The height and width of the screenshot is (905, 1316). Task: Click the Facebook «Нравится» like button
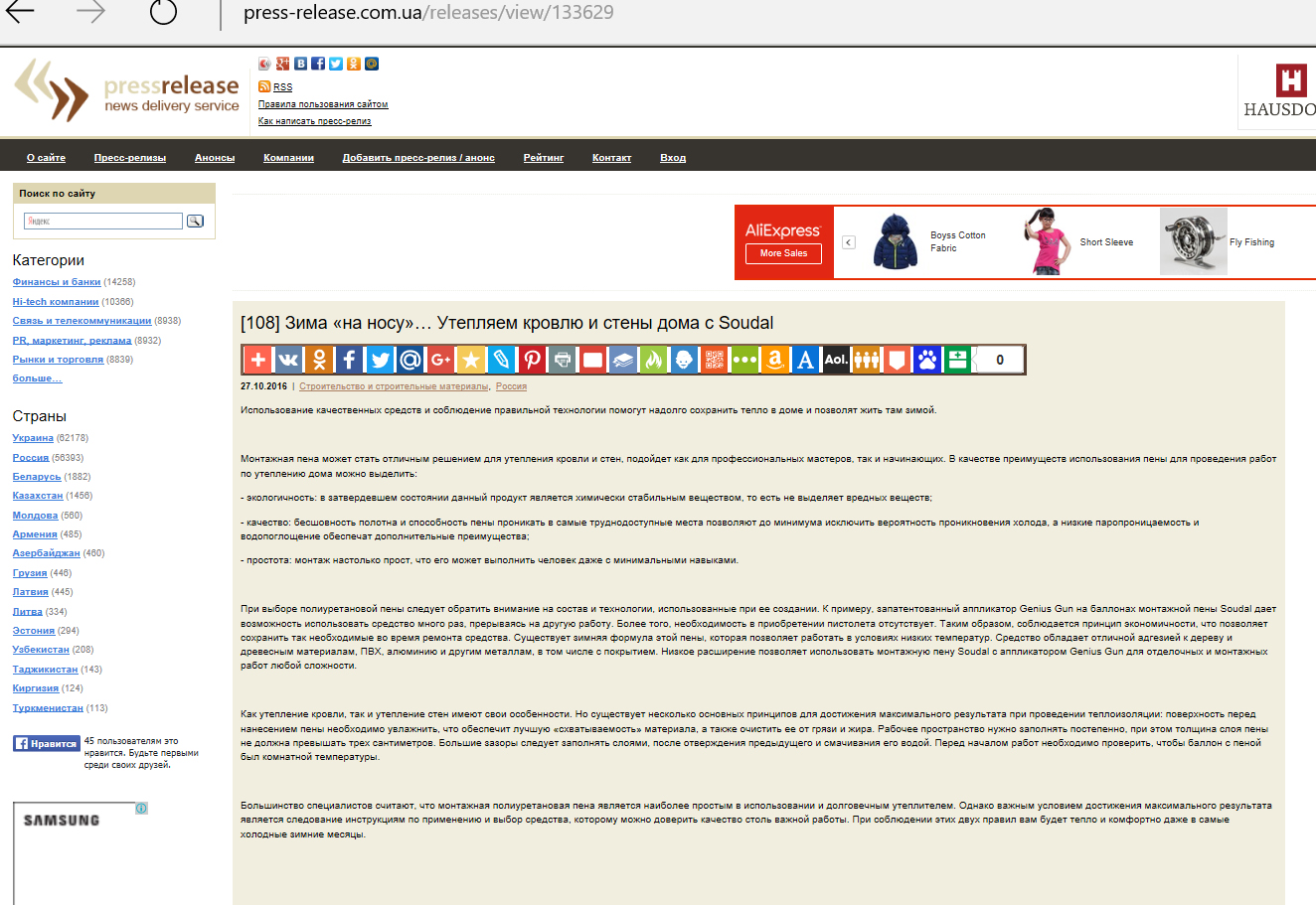point(46,743)
